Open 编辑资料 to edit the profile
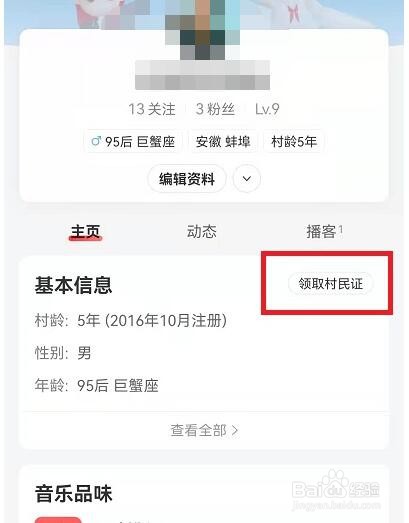This screenshot has width=409, height=523. 187,179
